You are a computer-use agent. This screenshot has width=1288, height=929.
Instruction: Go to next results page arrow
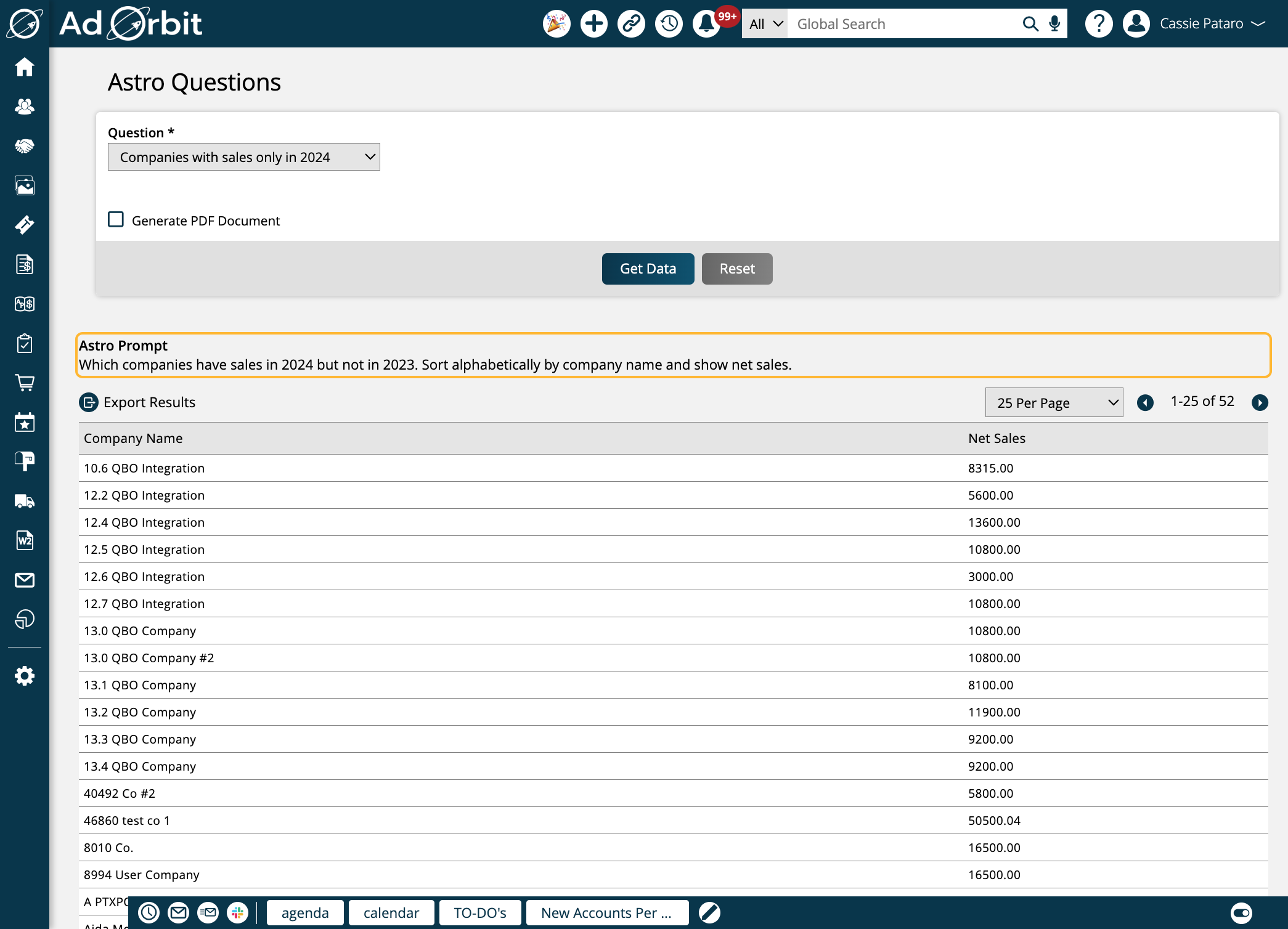(1260, 402)
